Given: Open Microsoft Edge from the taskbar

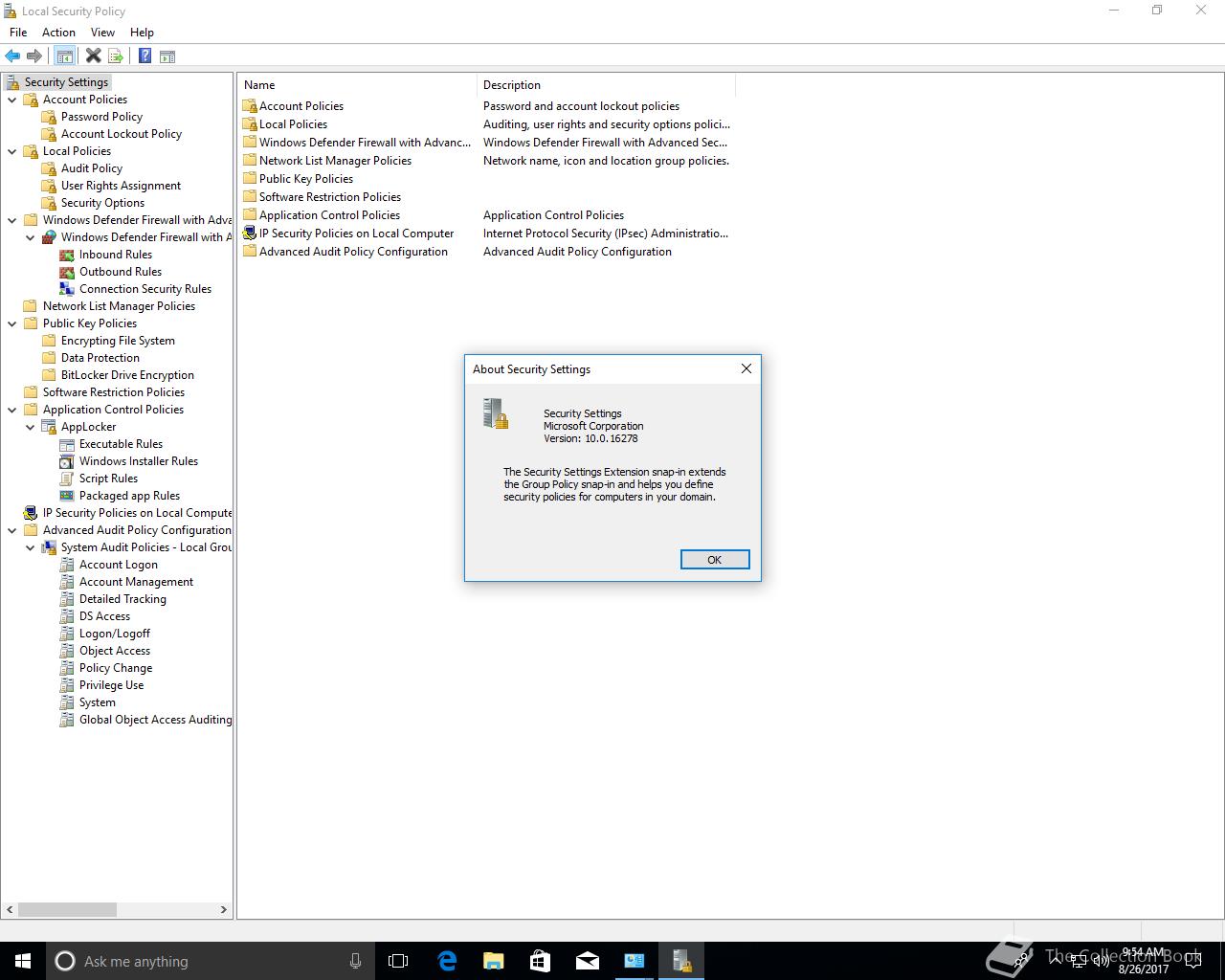Looking at the screenshot, I should 447,961.
